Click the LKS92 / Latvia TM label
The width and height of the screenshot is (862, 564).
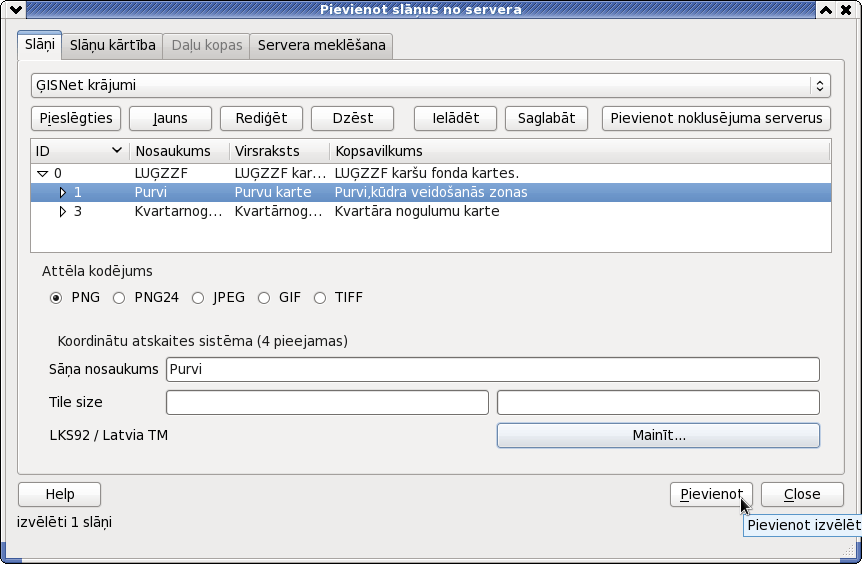(x=109, y=435)
